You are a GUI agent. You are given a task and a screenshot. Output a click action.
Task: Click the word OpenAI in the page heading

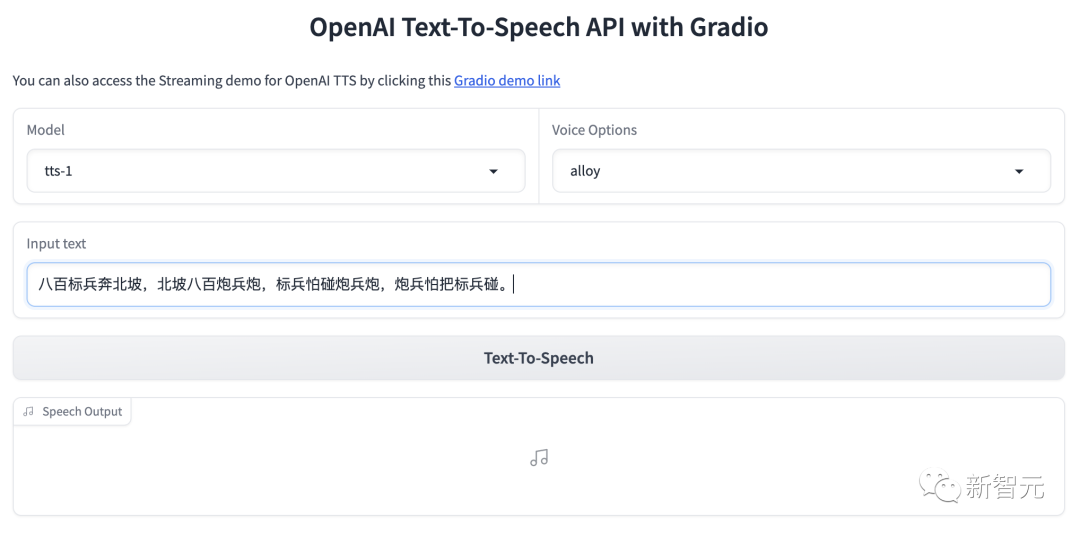352,27
